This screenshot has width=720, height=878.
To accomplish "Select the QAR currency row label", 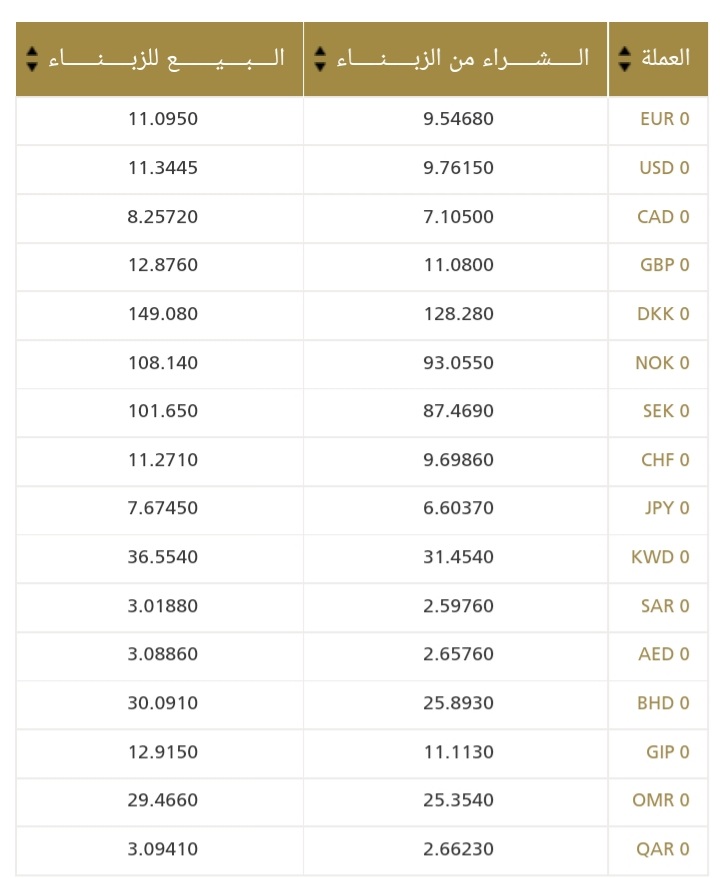I will click(x=662, y=849).
